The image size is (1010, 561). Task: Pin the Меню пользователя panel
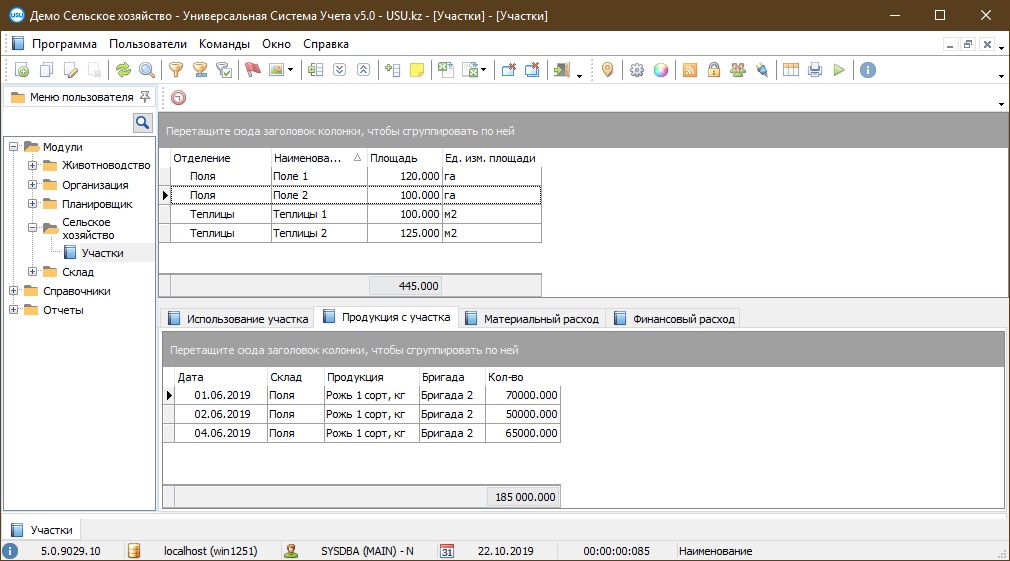(x=145, y=97)
